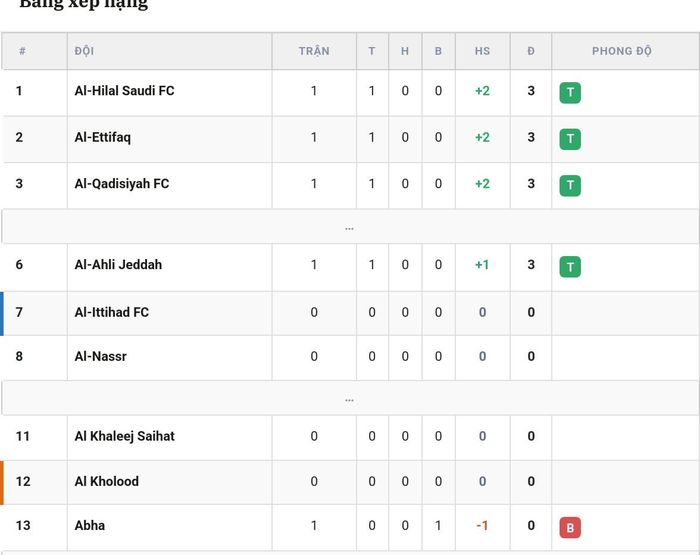
Task: Open Al-Ettifaq team link
Action: click(103, 137)
